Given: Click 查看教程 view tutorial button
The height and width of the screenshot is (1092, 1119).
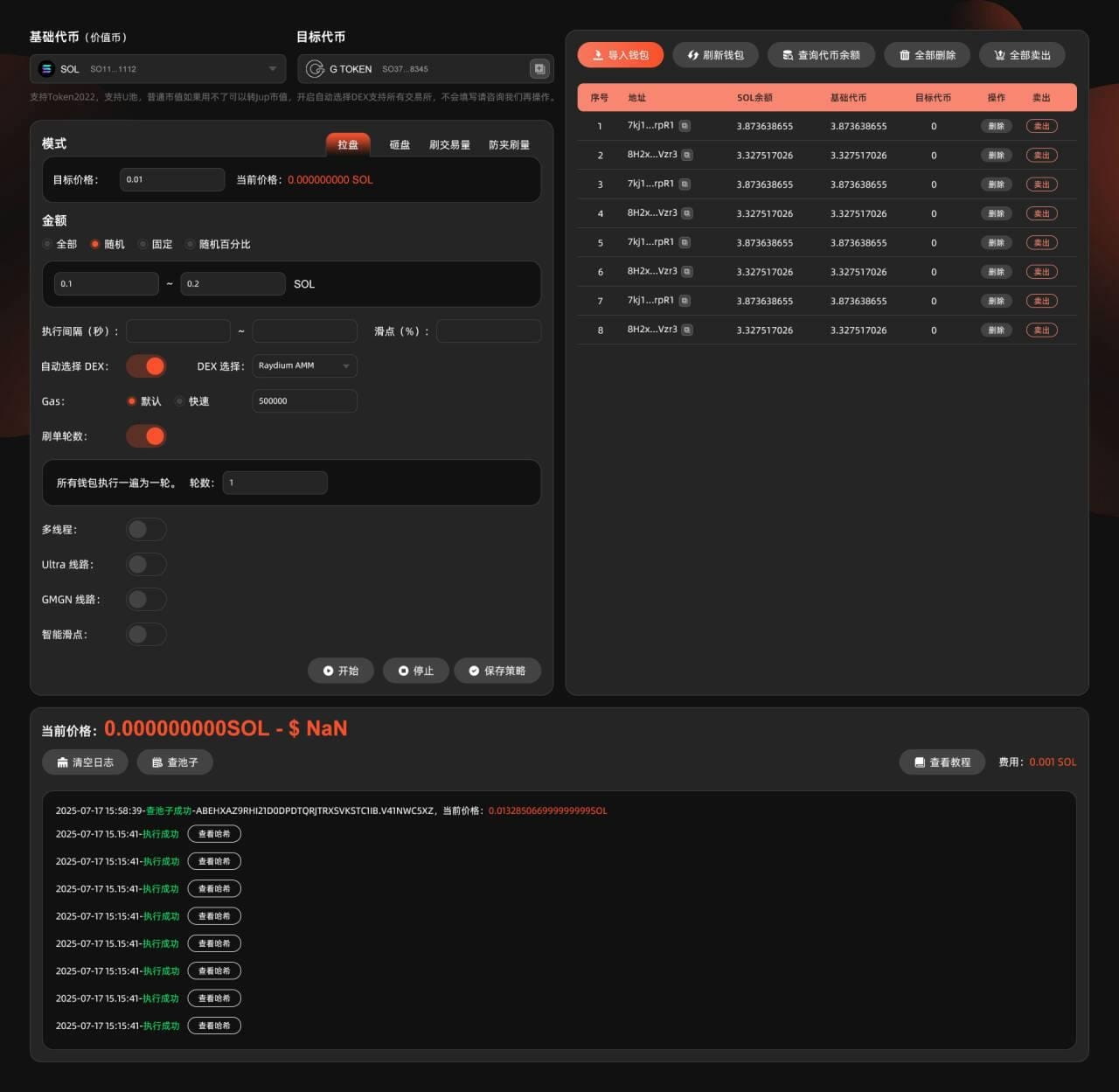Looking at the screenshot, I should click(x=942, y=762).
